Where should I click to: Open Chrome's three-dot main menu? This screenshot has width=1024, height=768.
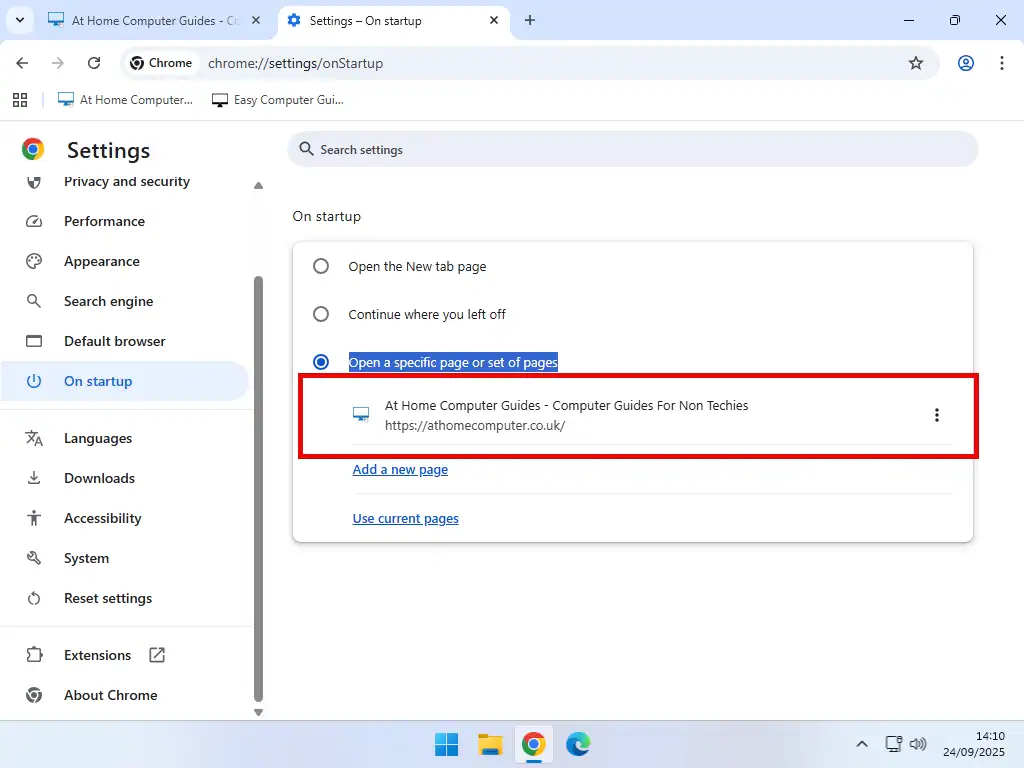pos(1001,63)
